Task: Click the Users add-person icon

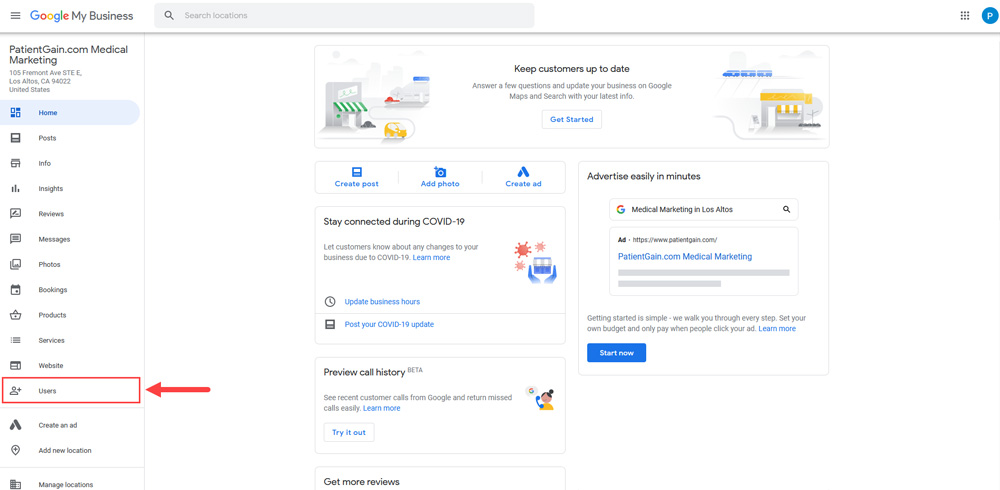Action: click(17, 390)
